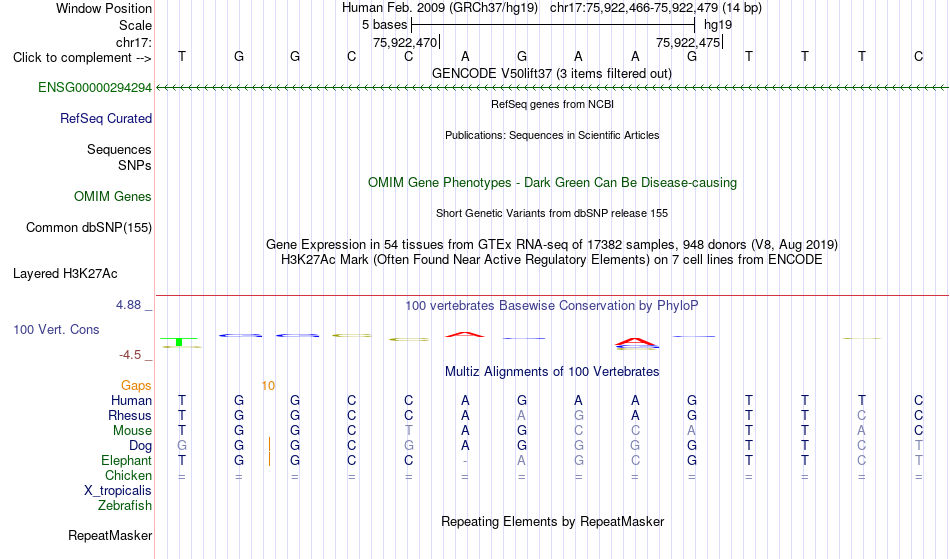Click the green ENSG00000294294 intron arrow line
Viewport: 950px width, 559px height.
[x=552, y=88]
